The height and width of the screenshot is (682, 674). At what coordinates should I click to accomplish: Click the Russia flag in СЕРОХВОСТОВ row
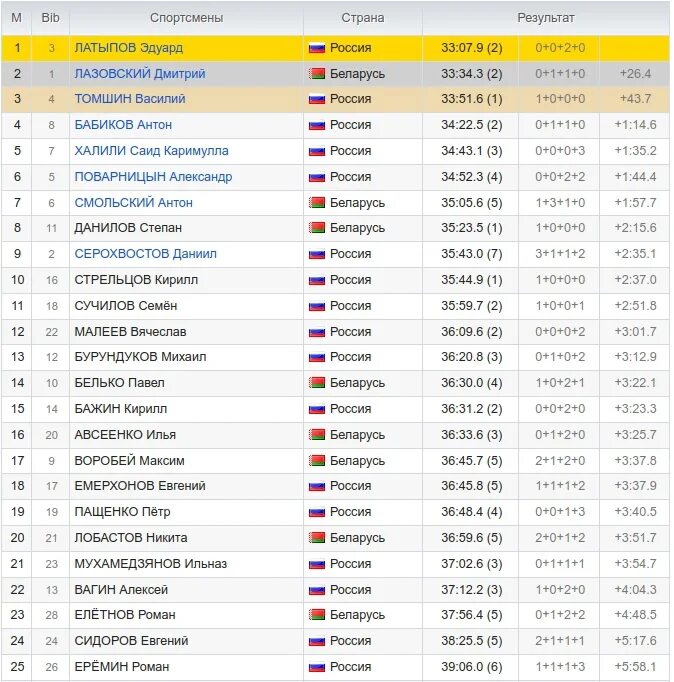pos(317,254)
